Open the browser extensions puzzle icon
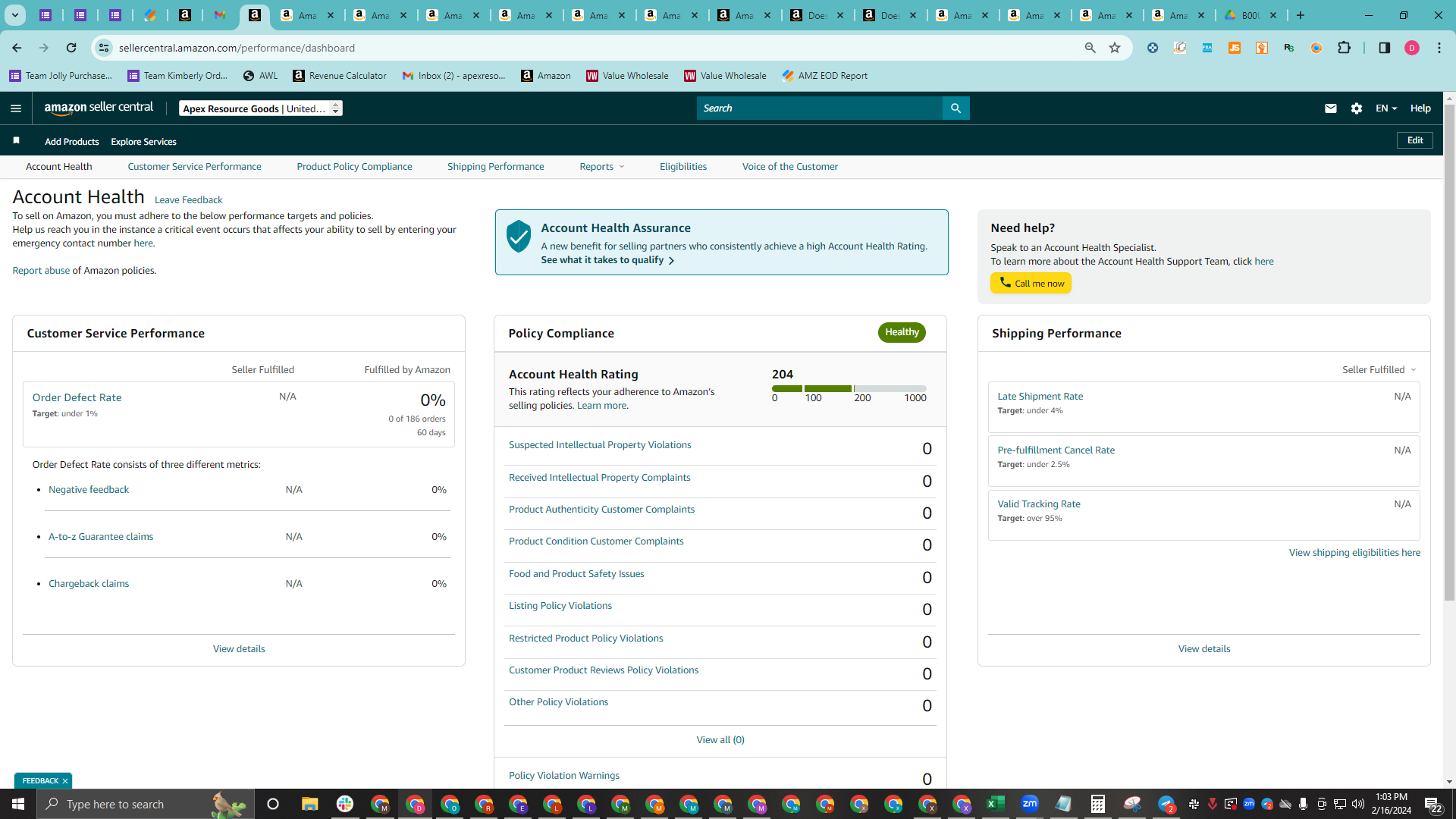This screenshot has height=819, width=1456. pos(1344,48)
